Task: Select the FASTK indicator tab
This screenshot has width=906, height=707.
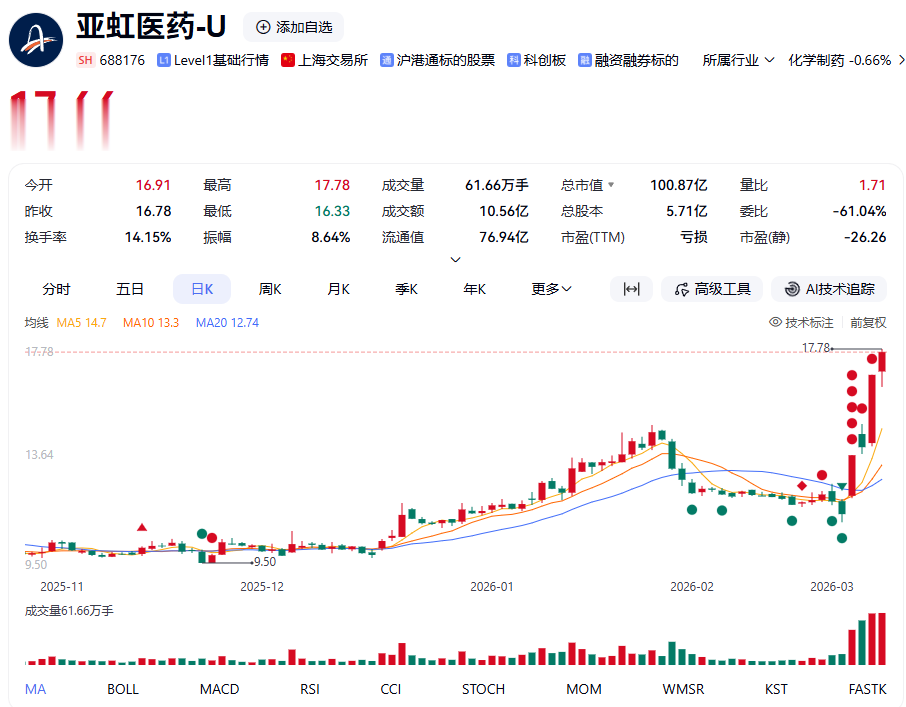Action: 867,689
